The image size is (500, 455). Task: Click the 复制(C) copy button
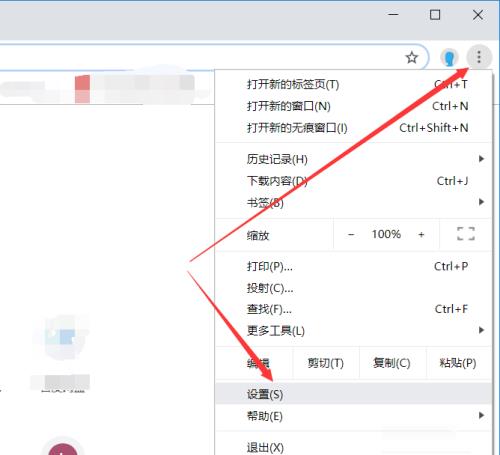pos(392,363)
